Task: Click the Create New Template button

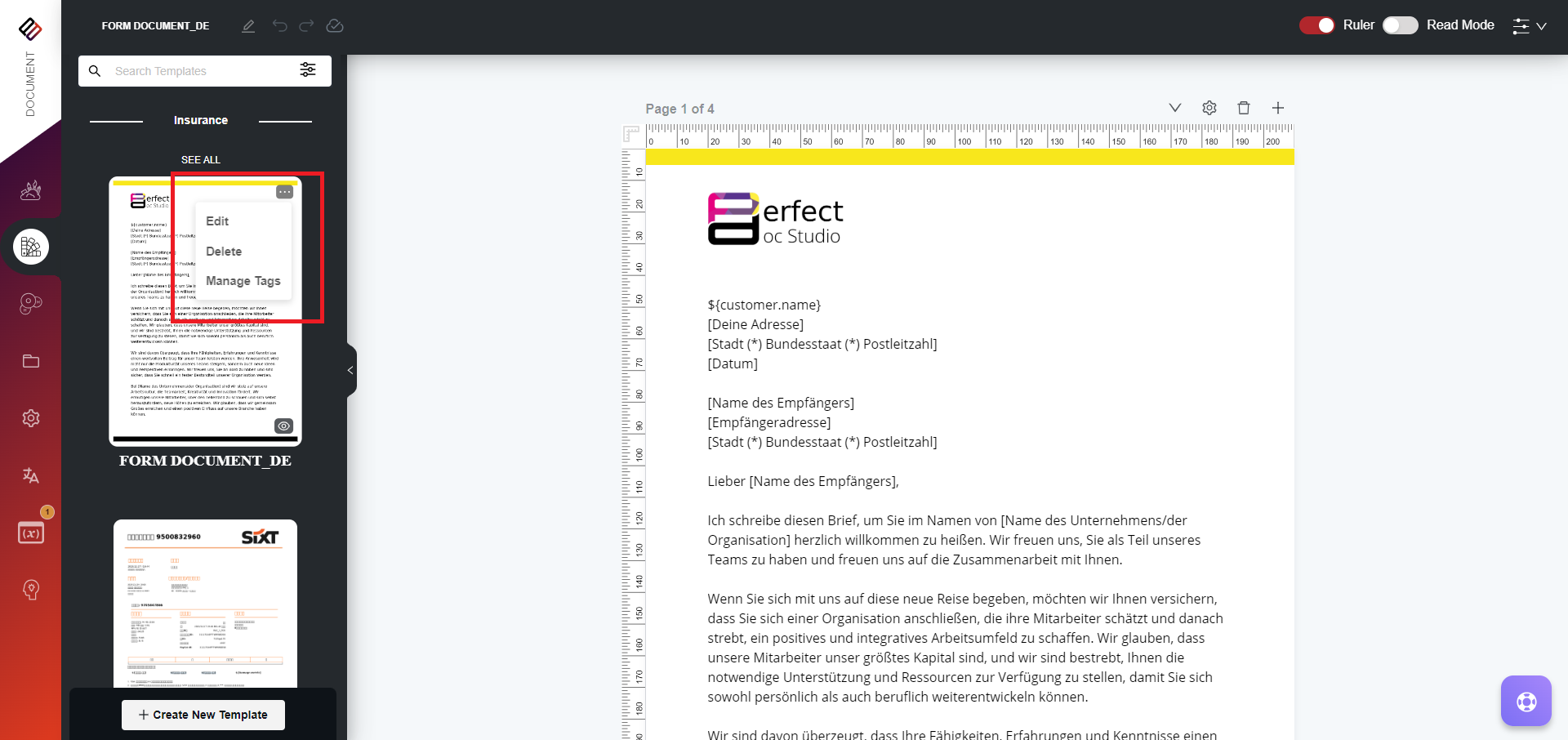Action: (x=203, y=715)
